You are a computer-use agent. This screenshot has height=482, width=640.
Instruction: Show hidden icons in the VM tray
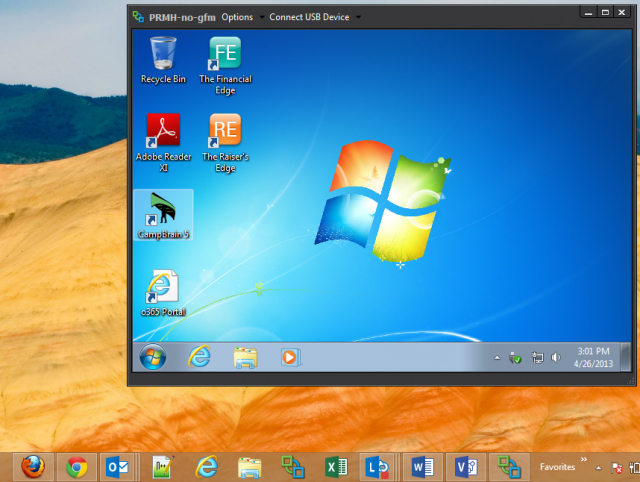(x=497, y=358)
